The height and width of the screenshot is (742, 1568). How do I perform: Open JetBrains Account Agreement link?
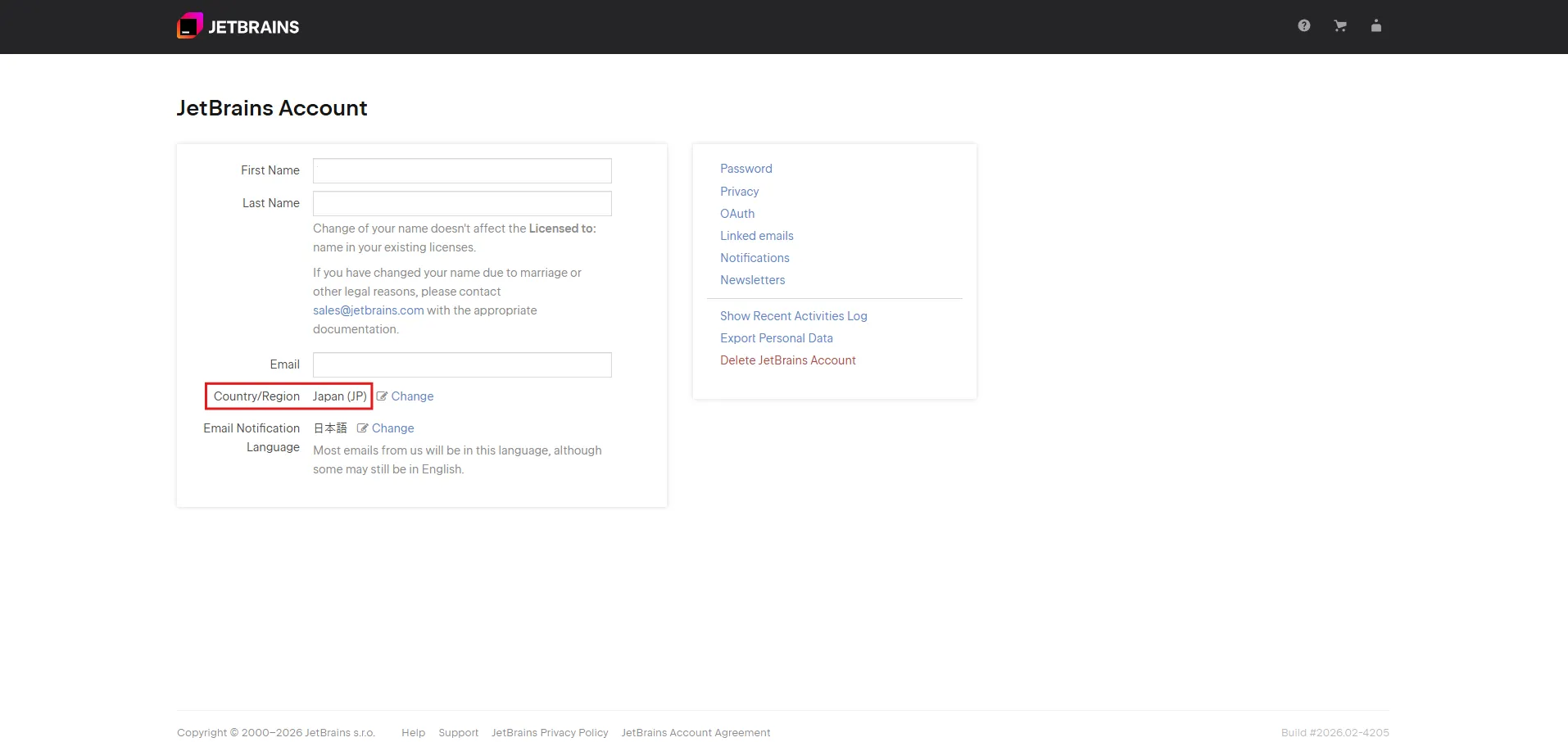click(x=696, y=733)
